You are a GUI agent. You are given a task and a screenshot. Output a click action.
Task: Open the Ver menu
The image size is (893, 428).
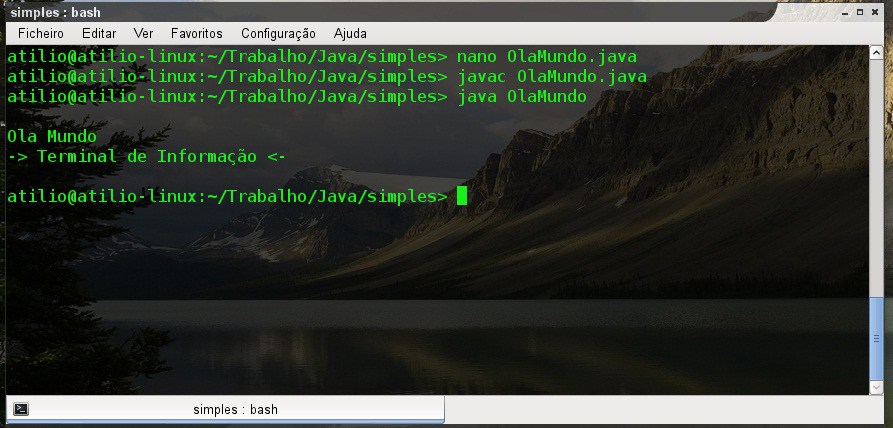[144, 34]
